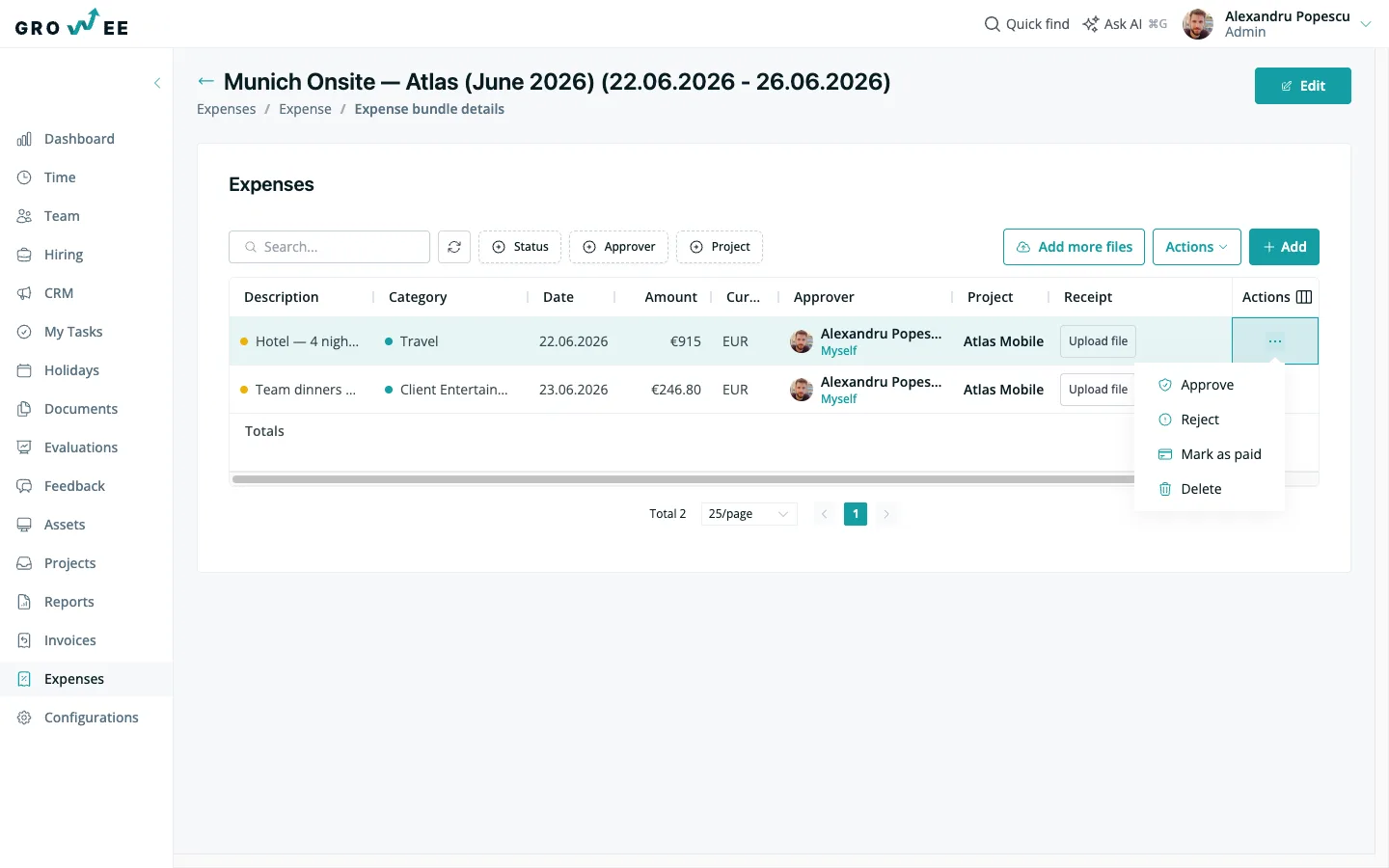The width and height of the screenshot is (1389, 868).
Task: Open the Actions dropdown button
Action: [x=1197, y=247]
